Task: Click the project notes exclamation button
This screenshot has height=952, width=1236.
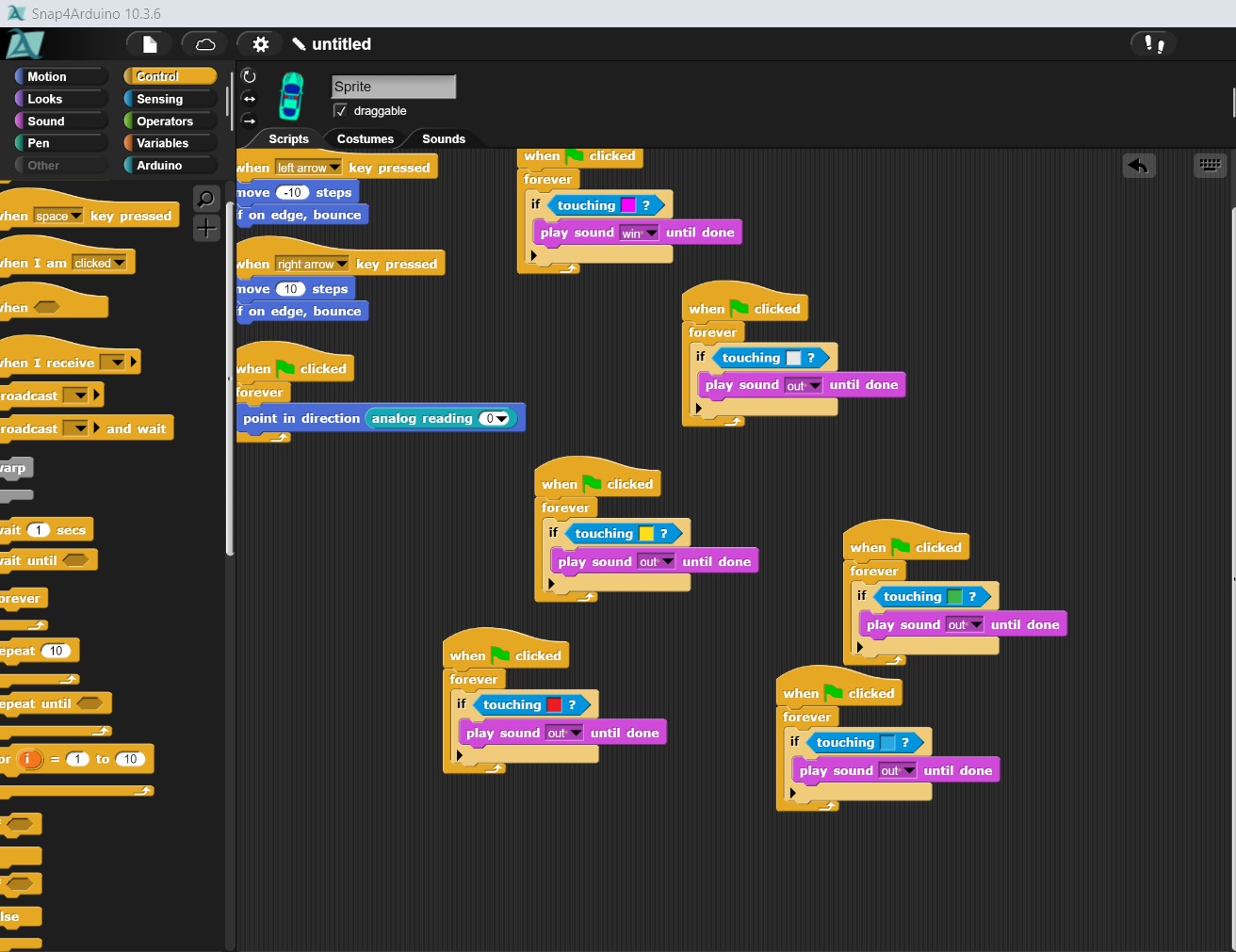Action: tap(1154, 43)
